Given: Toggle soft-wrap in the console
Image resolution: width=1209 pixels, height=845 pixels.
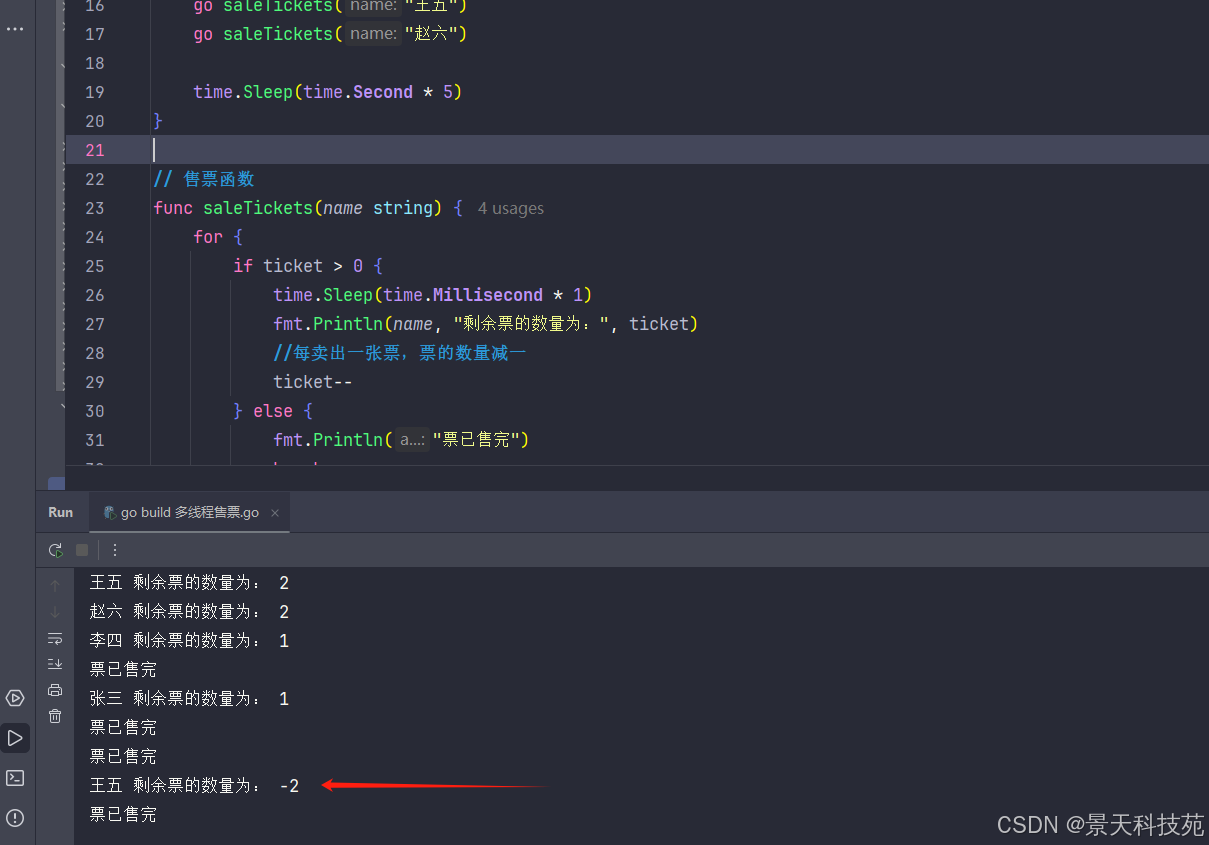Looking at the screenshot, I should point(55,638).
